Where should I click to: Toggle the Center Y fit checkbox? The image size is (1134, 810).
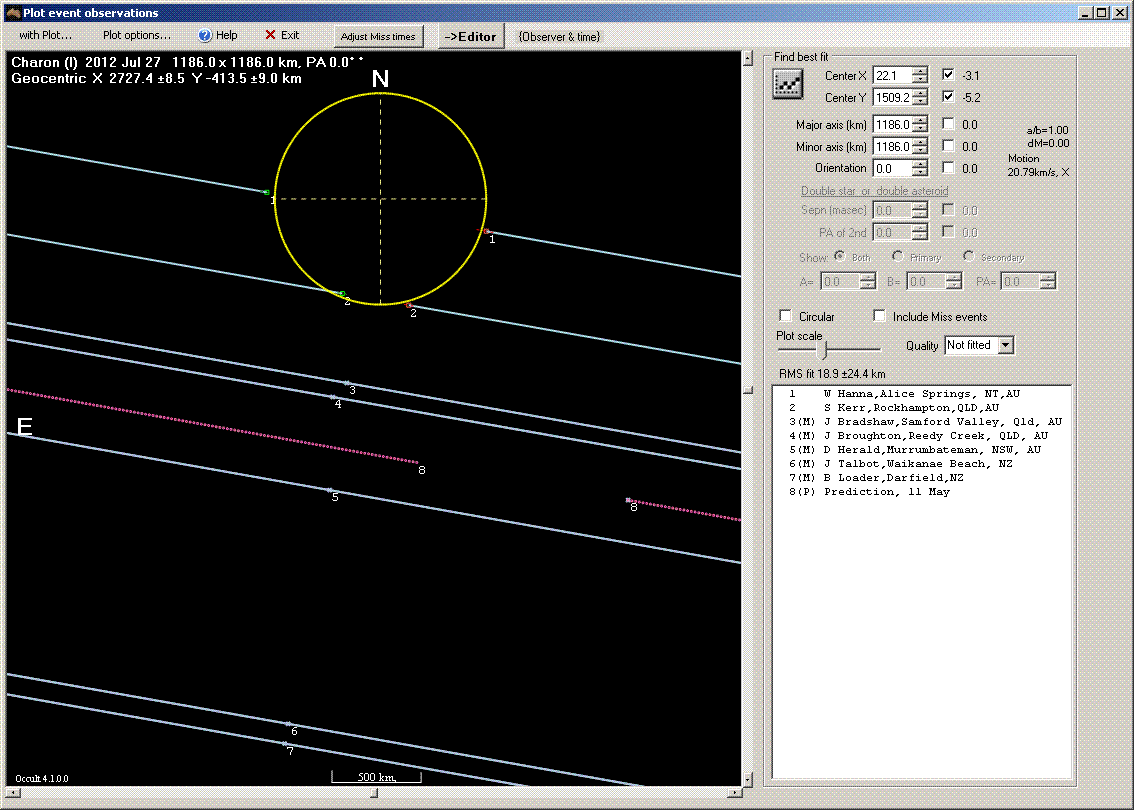pyautogui.click(x=948, y=96)
